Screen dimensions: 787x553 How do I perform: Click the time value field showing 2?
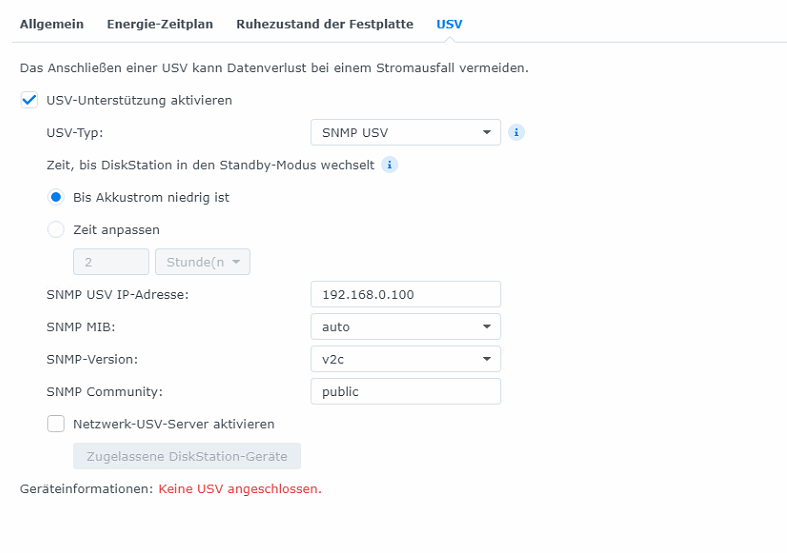(x=111, y=262)
